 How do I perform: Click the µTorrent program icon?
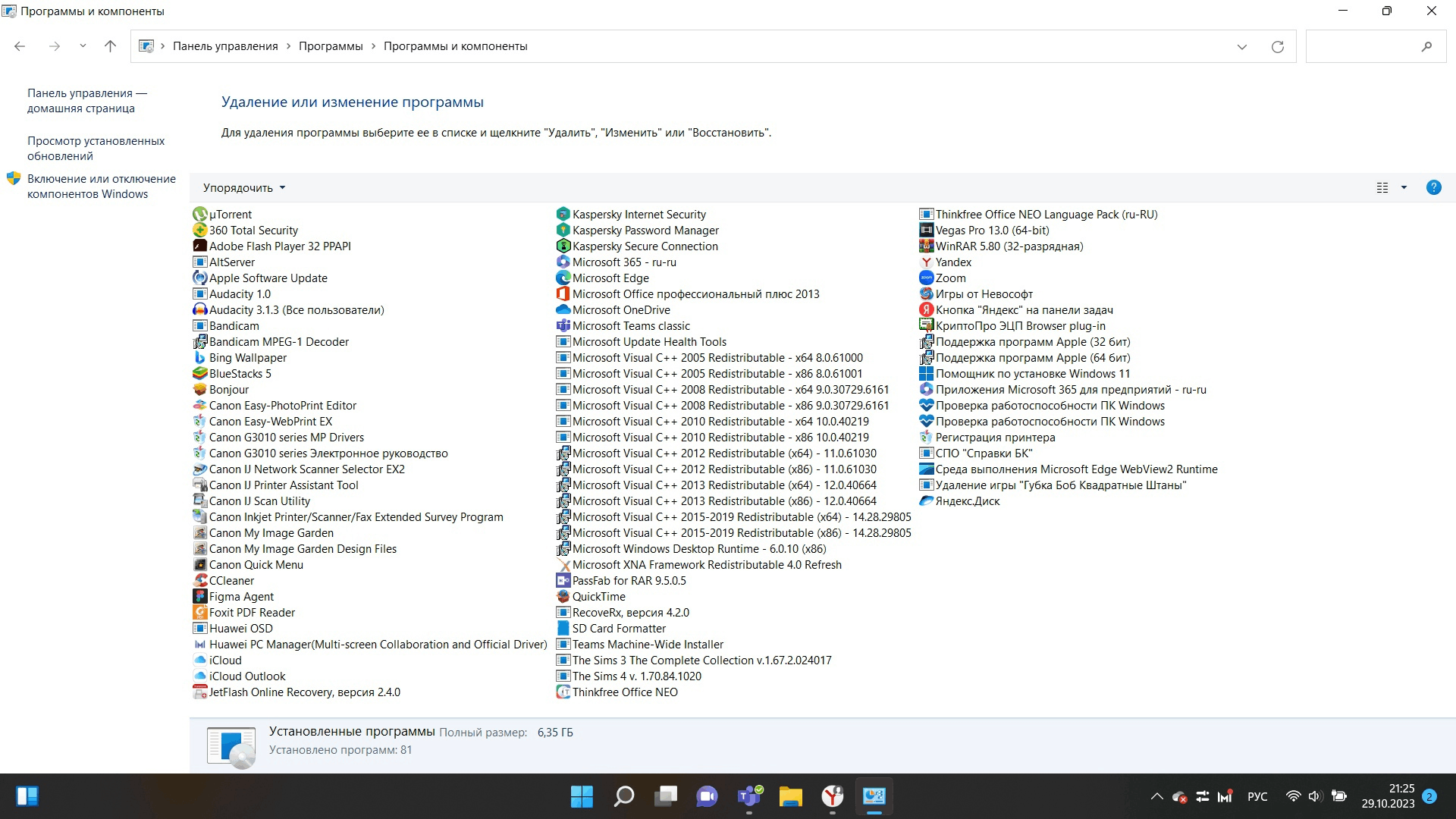pyautogui.click(x=200, y=215)
